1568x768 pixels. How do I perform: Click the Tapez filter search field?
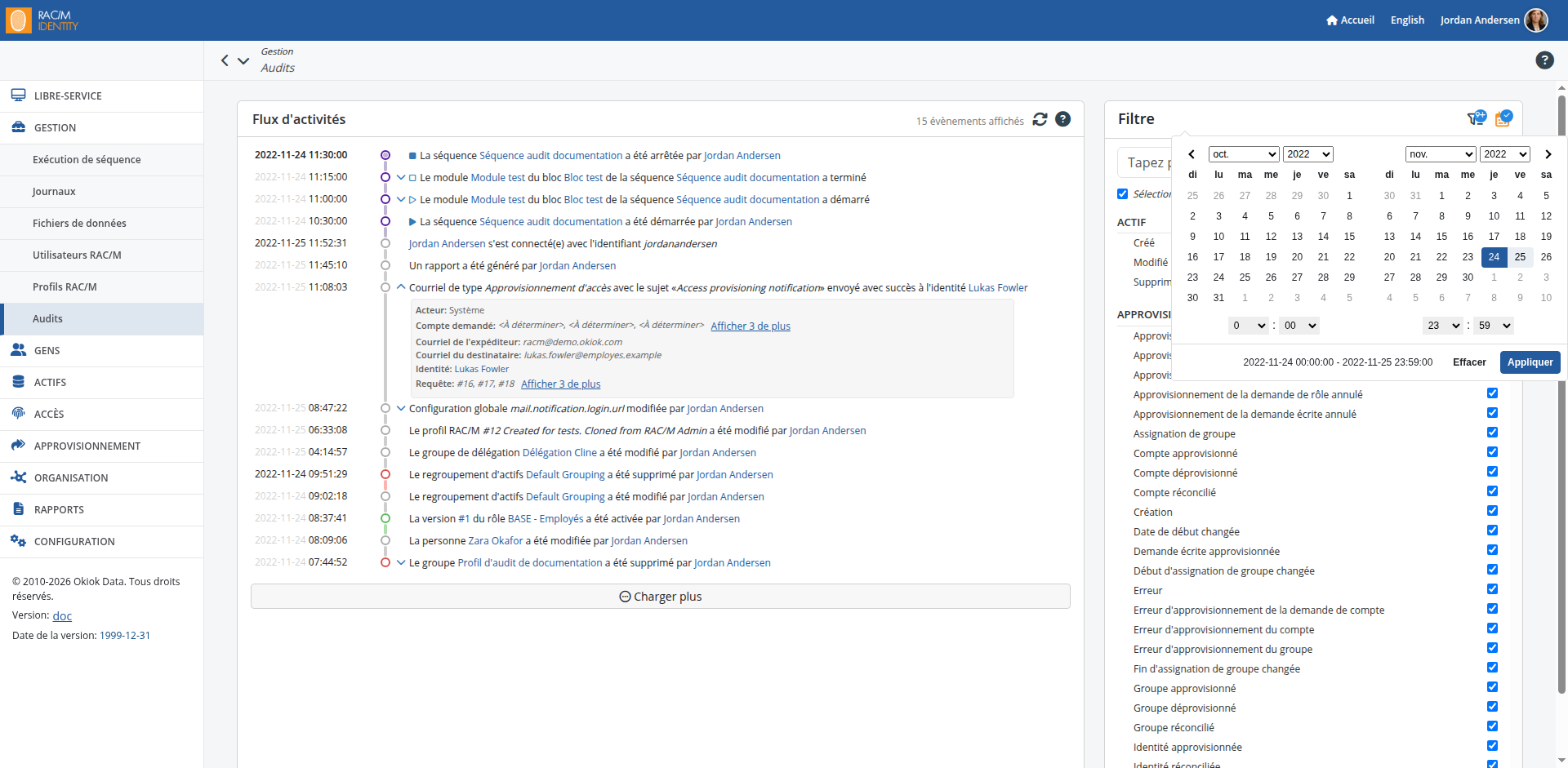[1146, 162]
